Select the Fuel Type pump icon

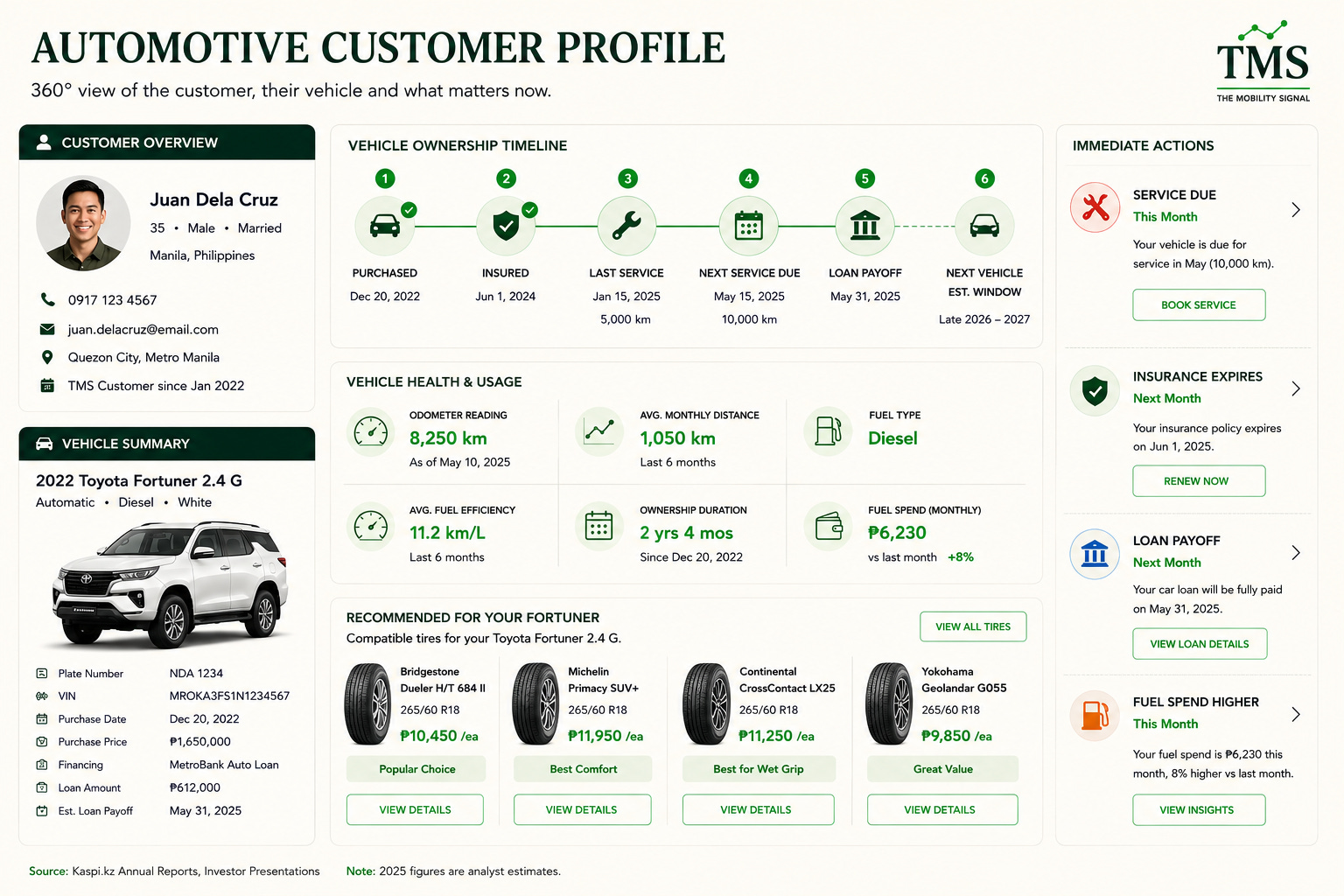(828, 431)
